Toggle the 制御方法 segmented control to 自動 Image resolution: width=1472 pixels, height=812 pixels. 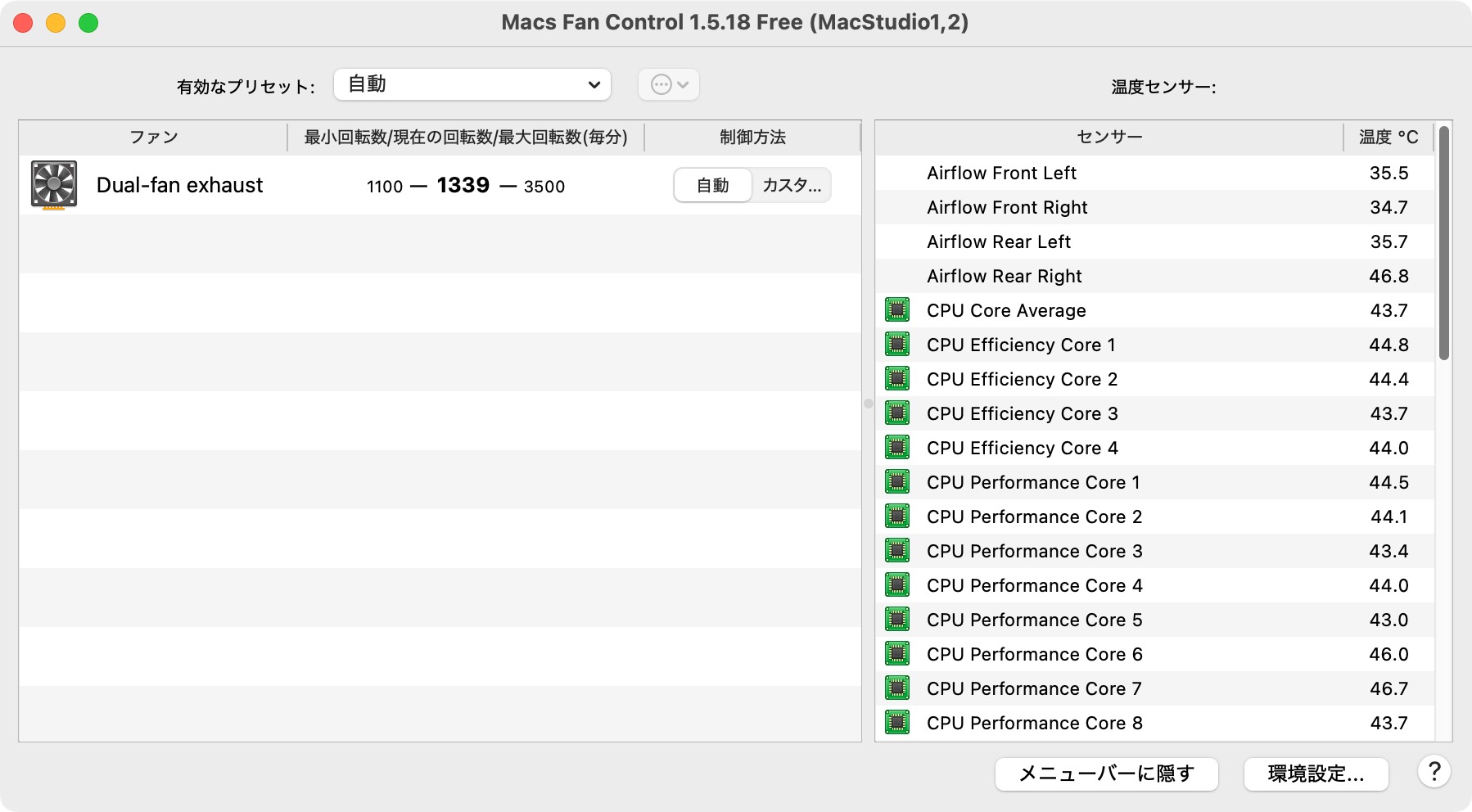pos(712,185)
